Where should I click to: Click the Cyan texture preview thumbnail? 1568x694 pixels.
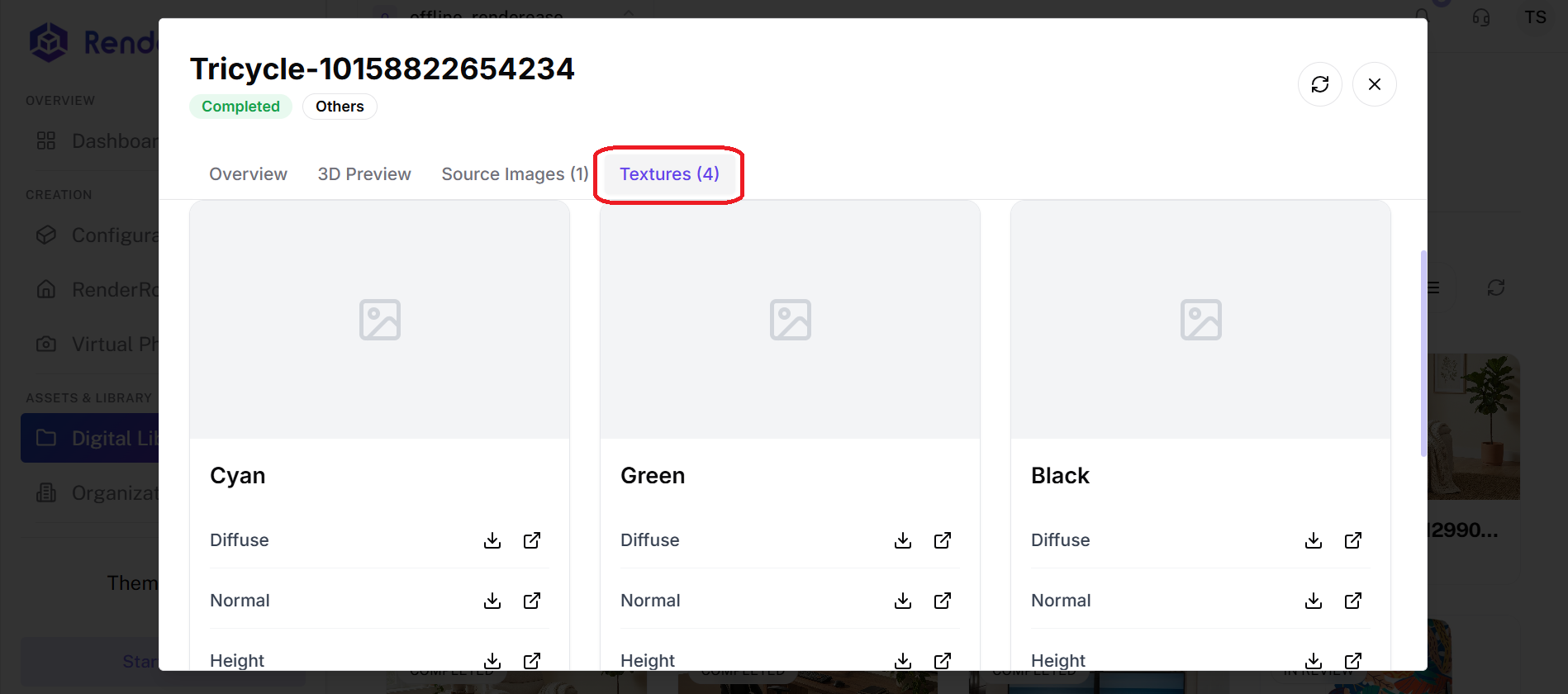pos(380,320)
